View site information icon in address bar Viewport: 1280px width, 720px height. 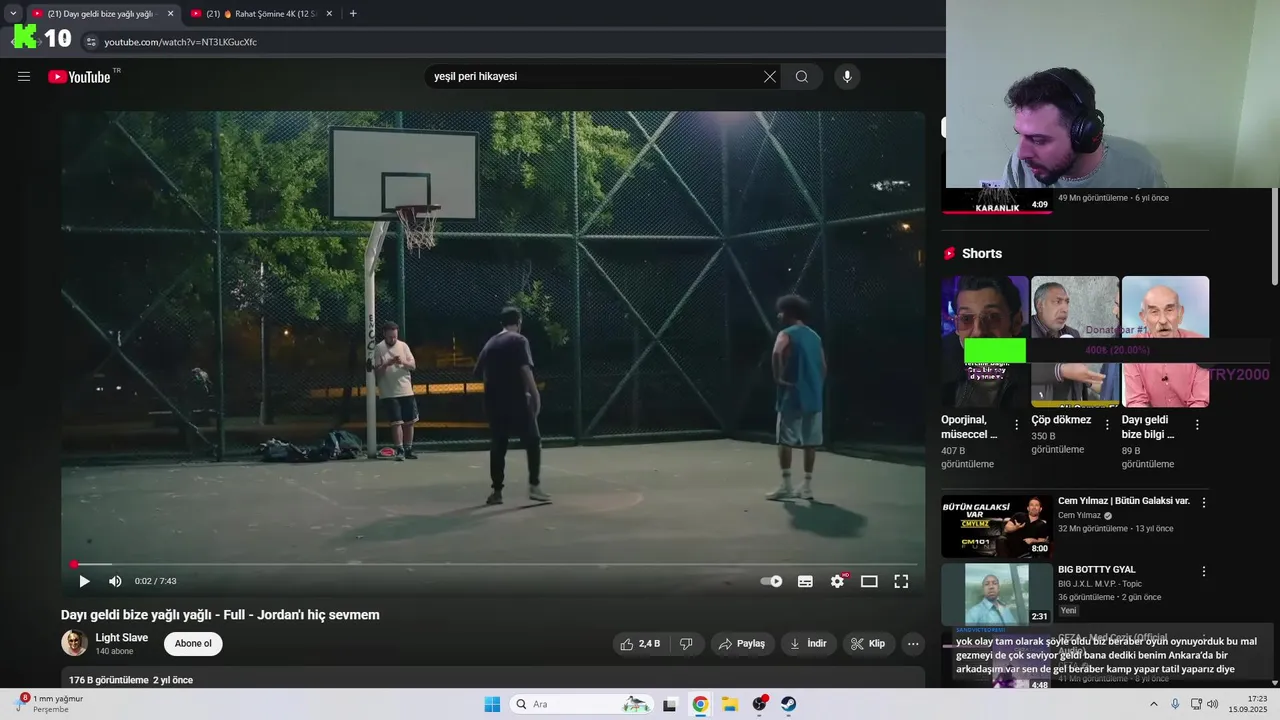click(91, 42)
